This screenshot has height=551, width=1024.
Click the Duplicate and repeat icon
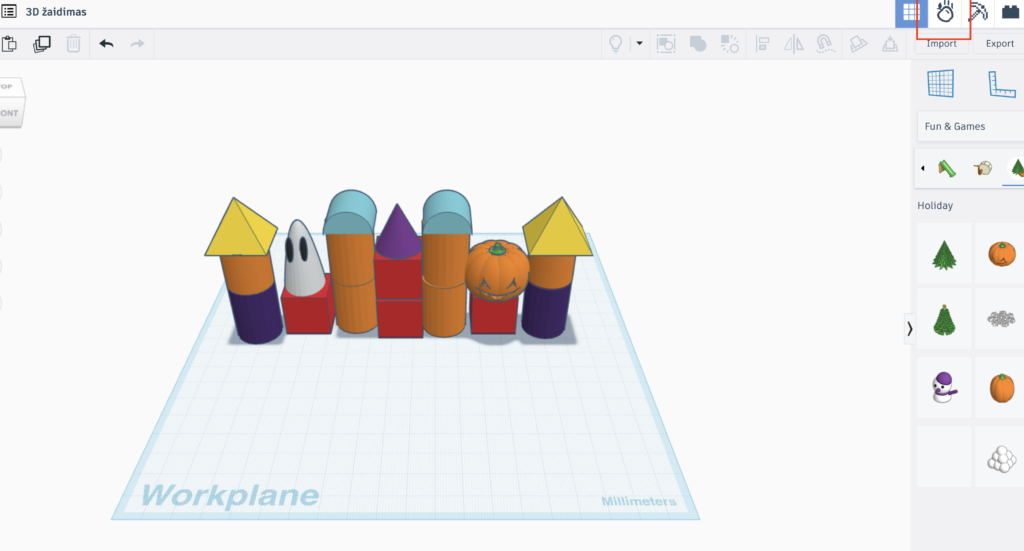[42, 44]
